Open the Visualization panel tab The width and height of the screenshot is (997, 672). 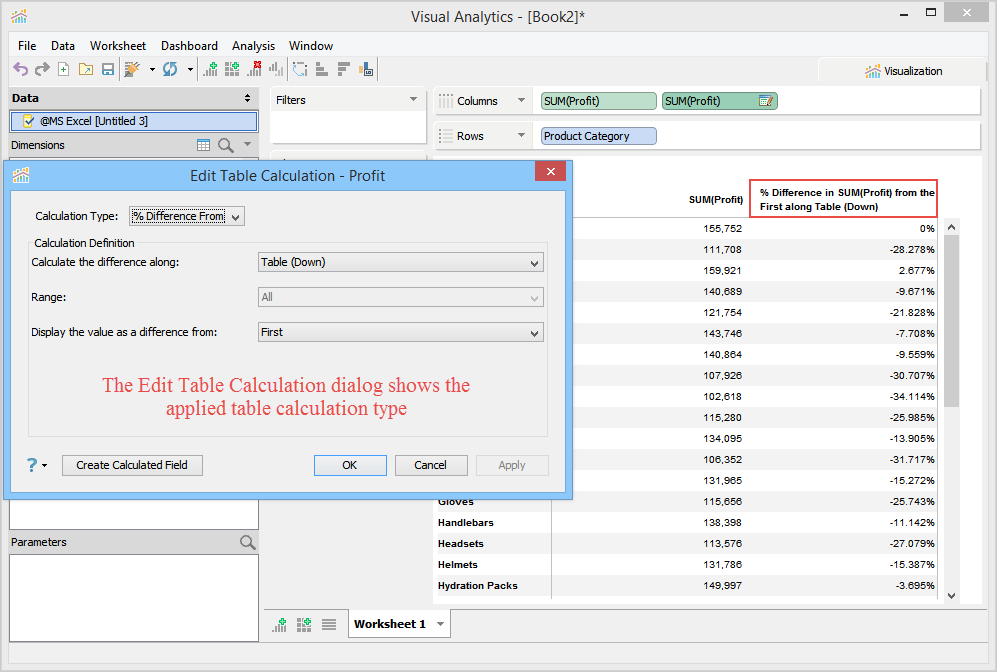pyautogui.click(x=903, y=71)
